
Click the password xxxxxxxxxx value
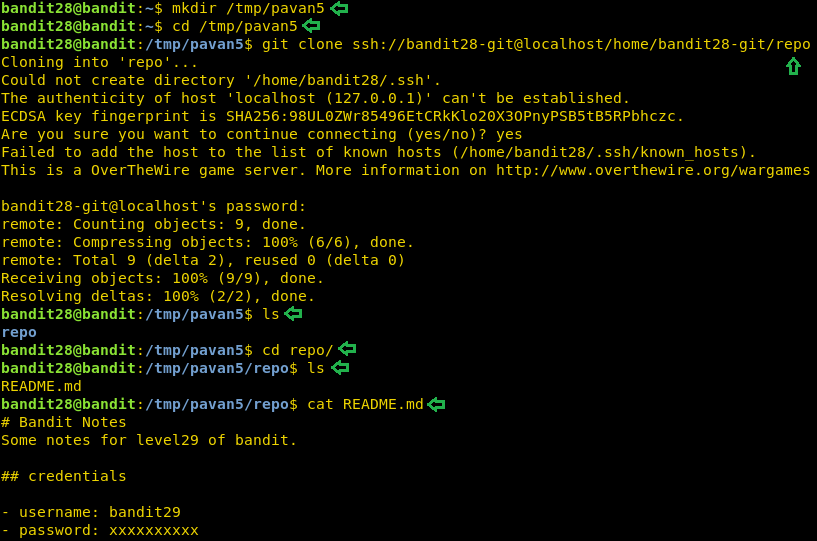154,531
